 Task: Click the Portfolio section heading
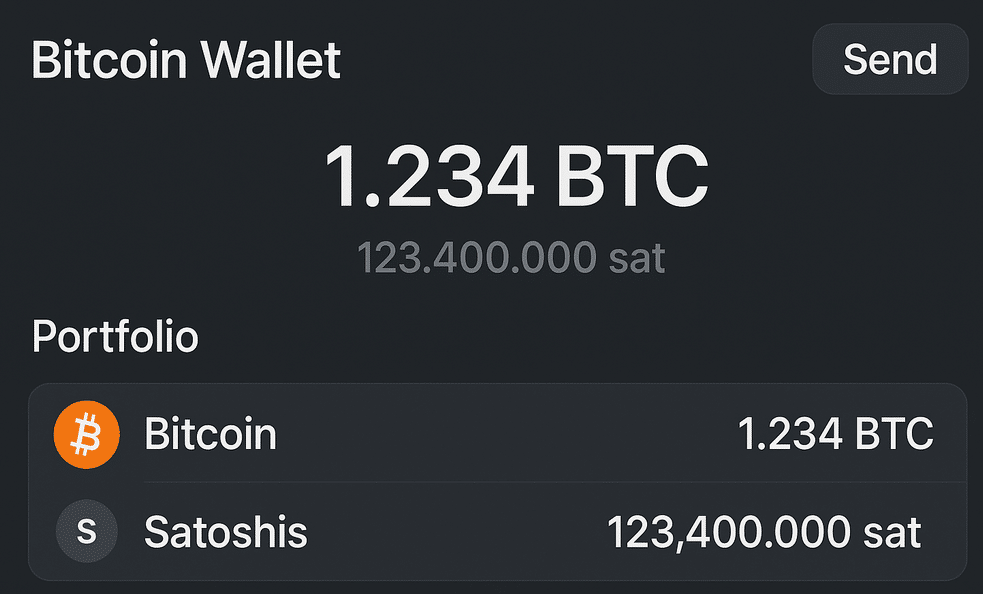coord(115,337)
